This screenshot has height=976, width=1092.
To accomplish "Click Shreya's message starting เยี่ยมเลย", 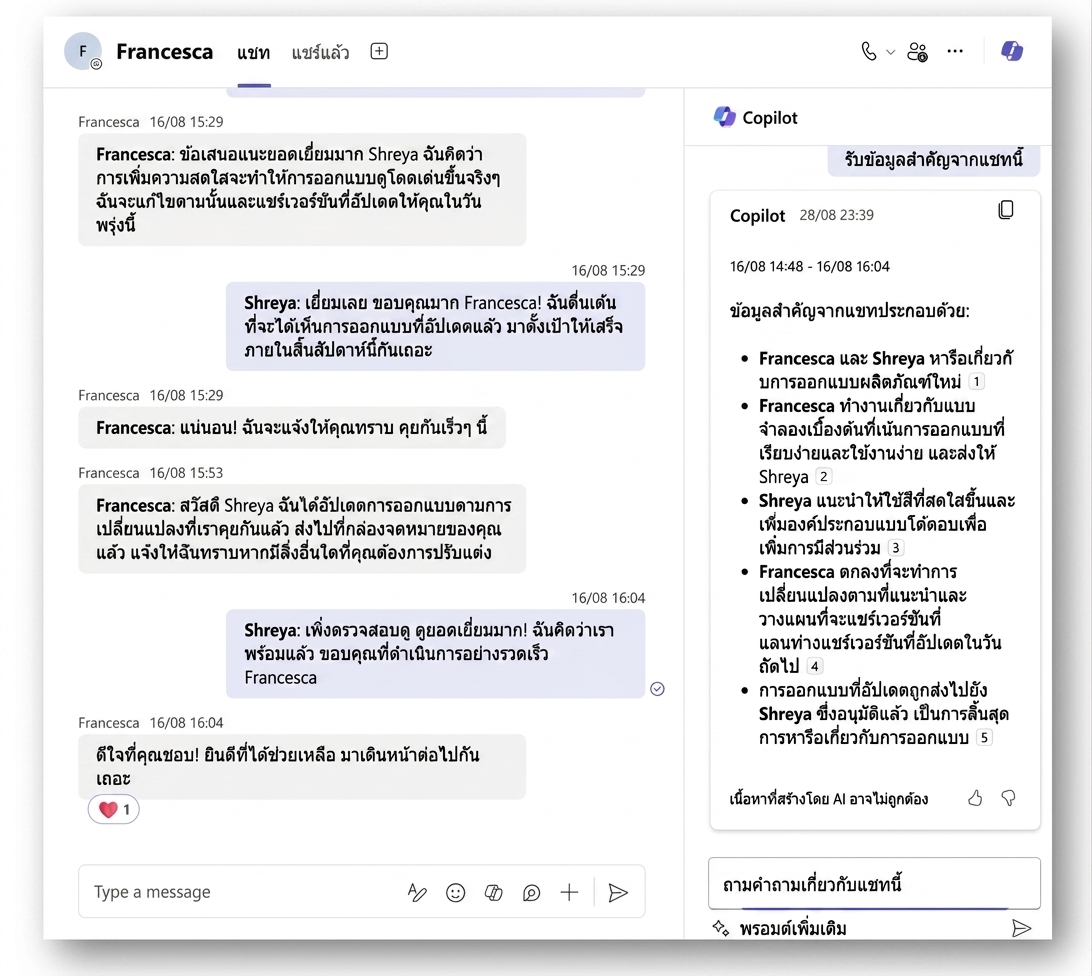I will 435,326.
